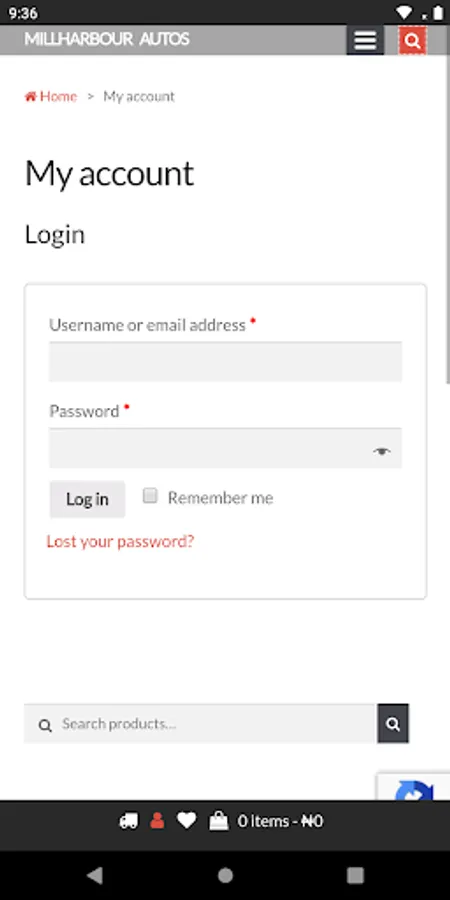Open the hamburger navigation menu
The image size is (450, 900).
365,40
